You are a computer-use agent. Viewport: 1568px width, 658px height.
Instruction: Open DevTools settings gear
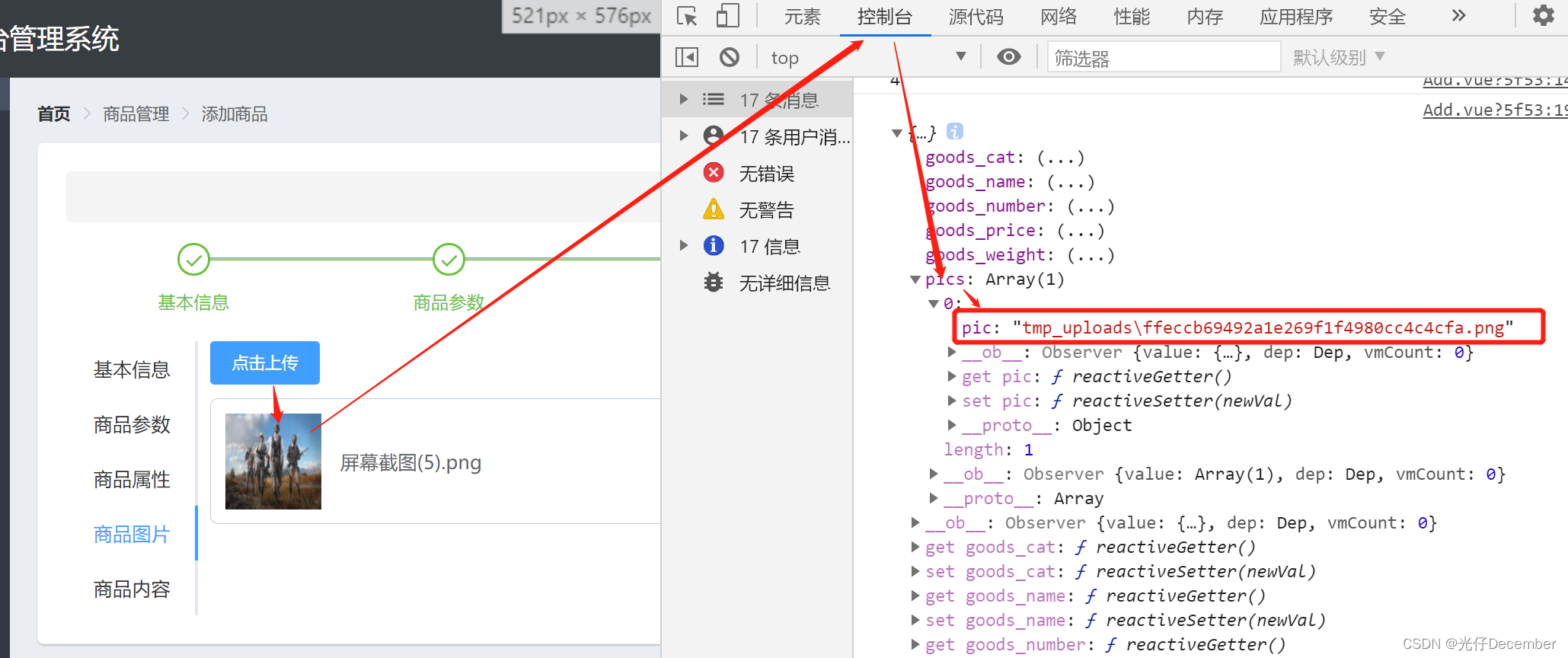click(1543, 15)
